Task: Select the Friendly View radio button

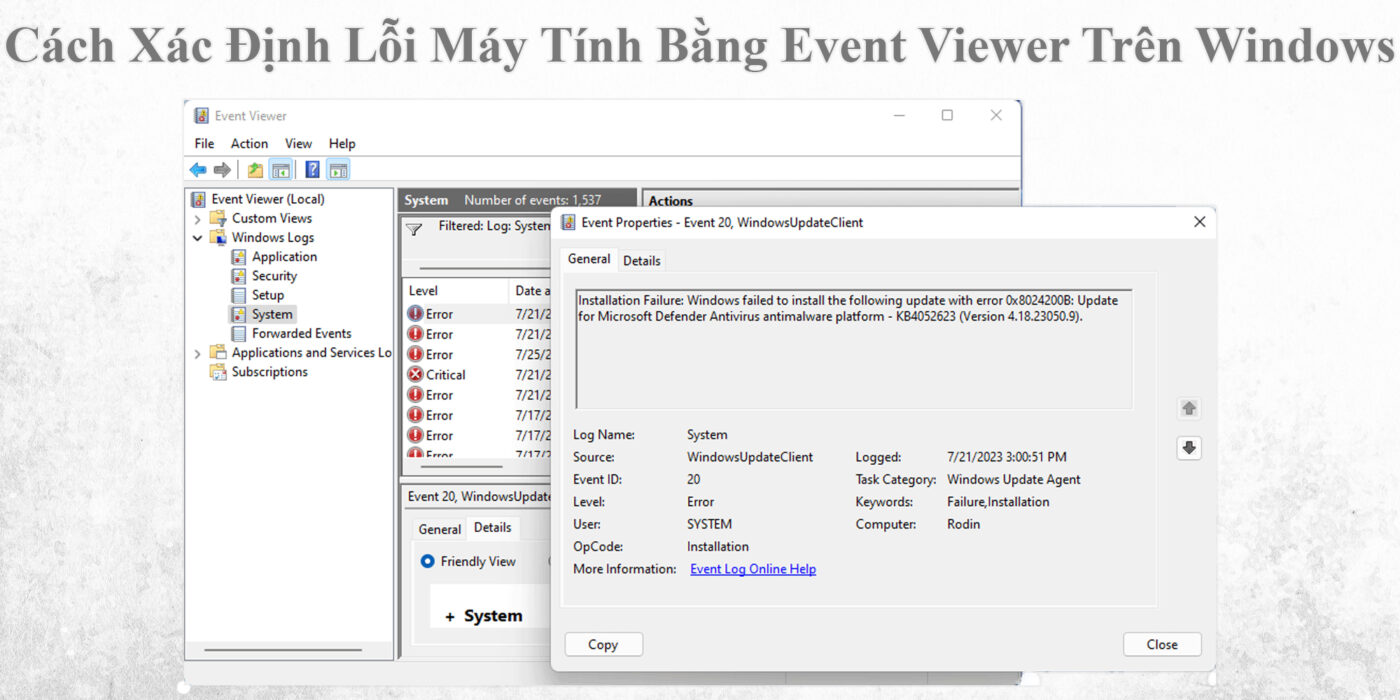Action: pos(428,561)
